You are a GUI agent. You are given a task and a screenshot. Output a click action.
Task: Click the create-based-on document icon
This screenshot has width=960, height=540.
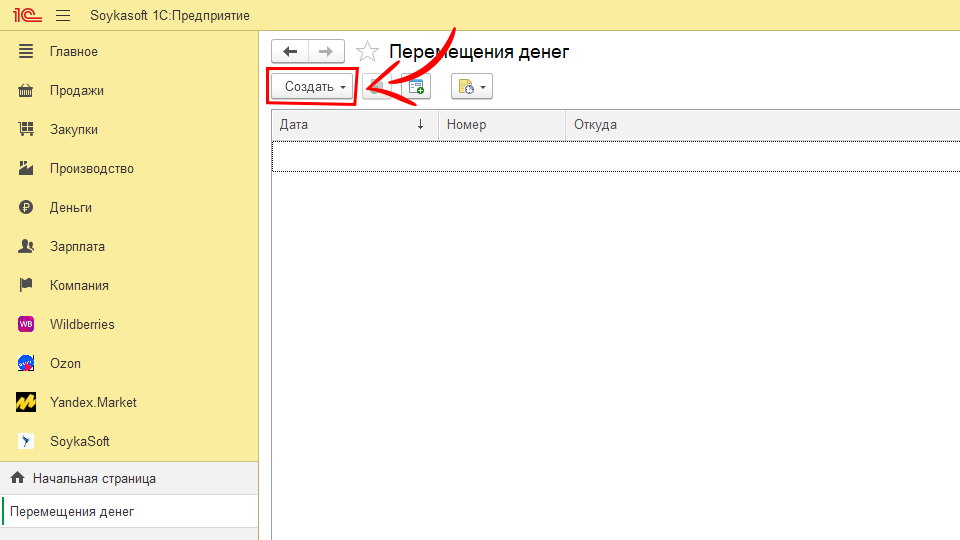[416, 87]
